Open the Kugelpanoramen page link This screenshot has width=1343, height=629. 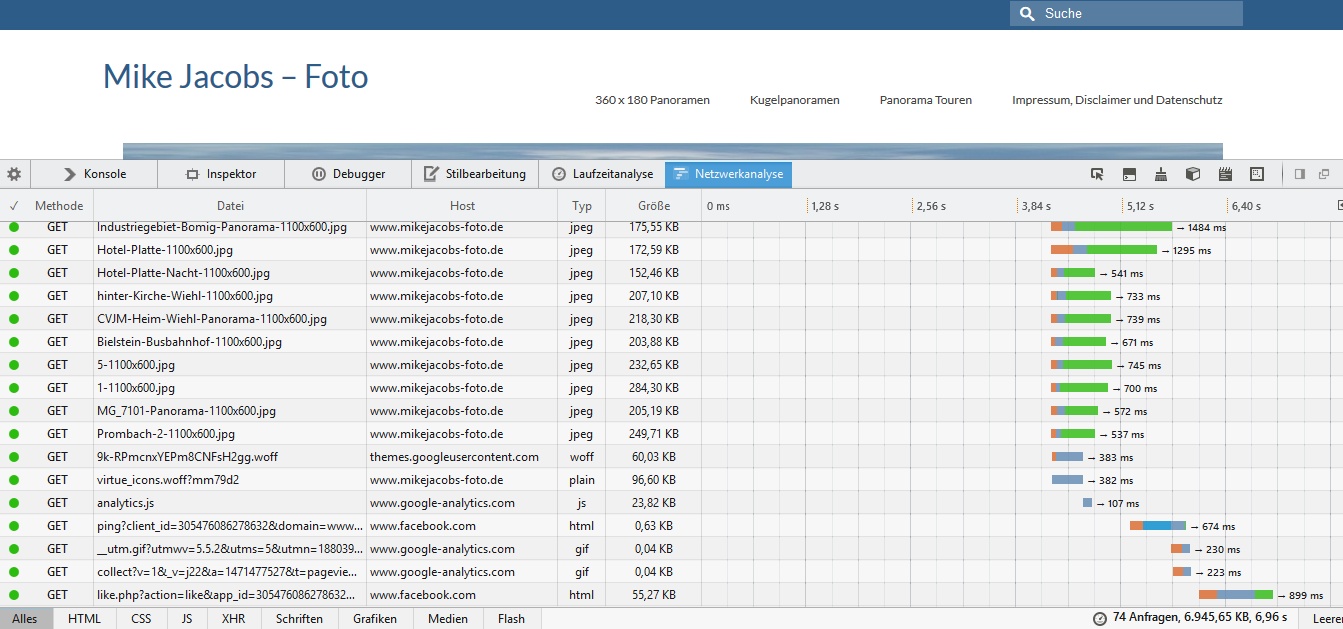[794, 100]
